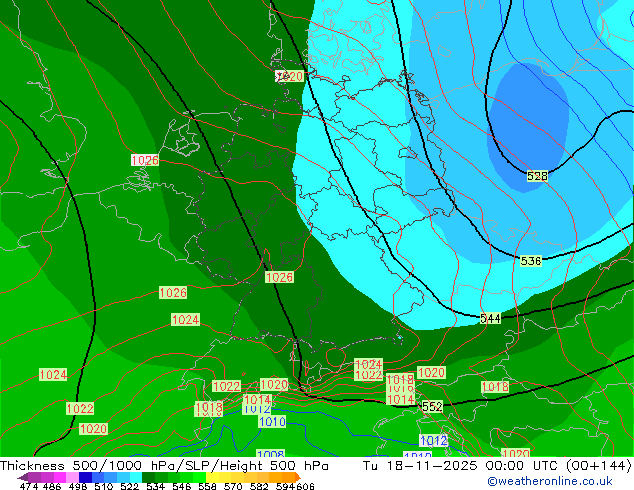Image resolution: width=634 pixels, height=490 pixels.
Task: Click the purple arrow end of the legend
Action: pyautogui.click(x=23, y=477)
